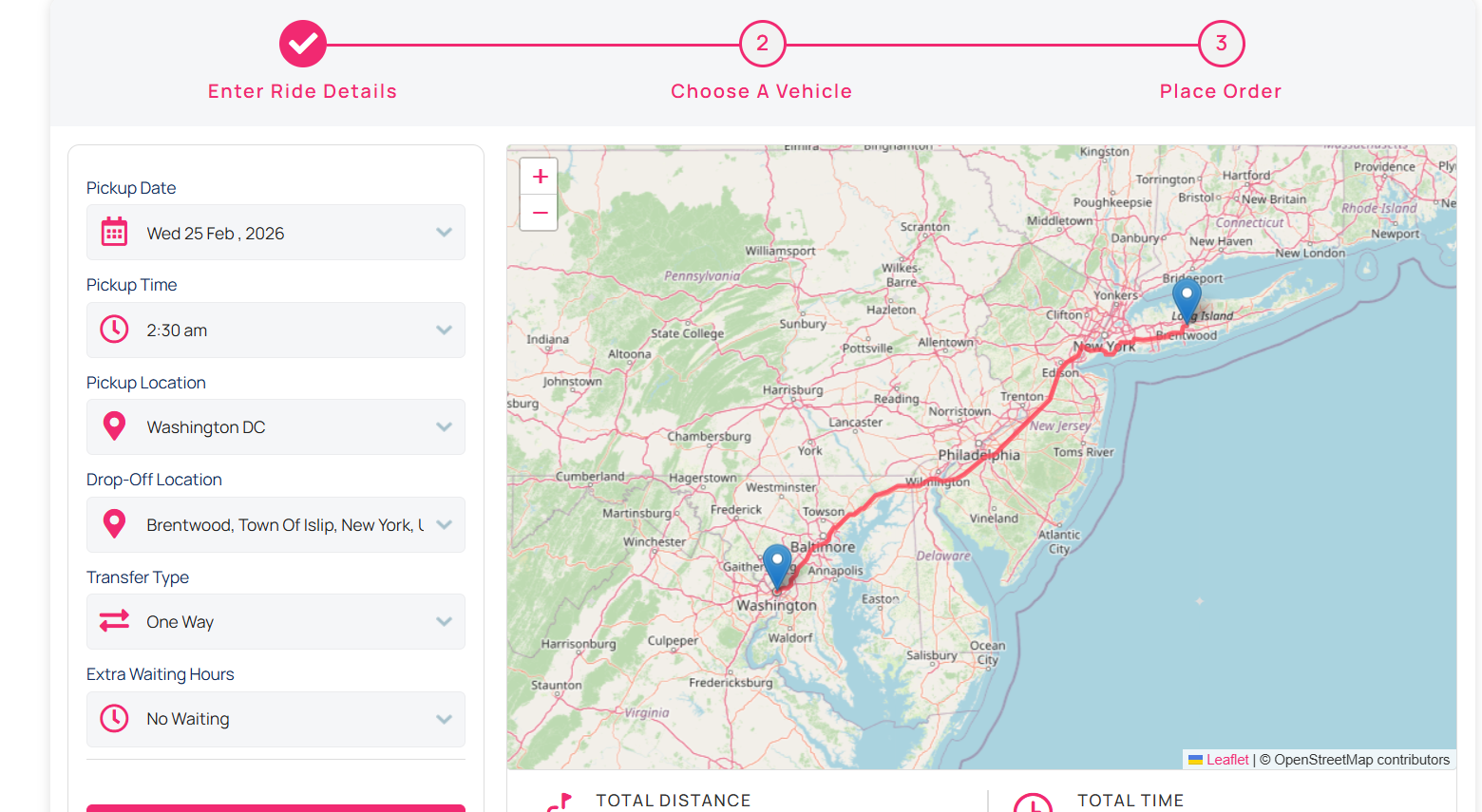The image size is (1482, 812).
Task: Click the Brentwood drop-off location field
Action: (x=283, y=525)
